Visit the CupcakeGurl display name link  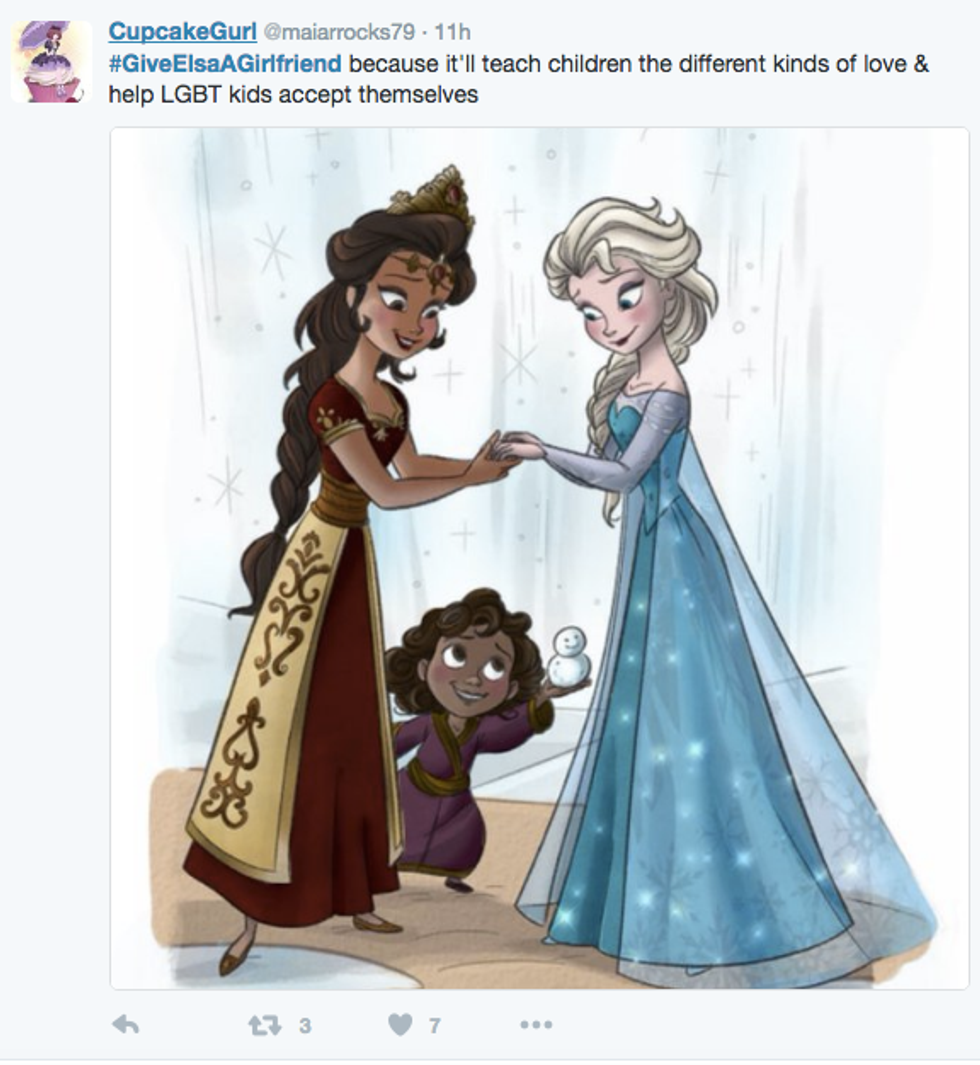(182, 31)
